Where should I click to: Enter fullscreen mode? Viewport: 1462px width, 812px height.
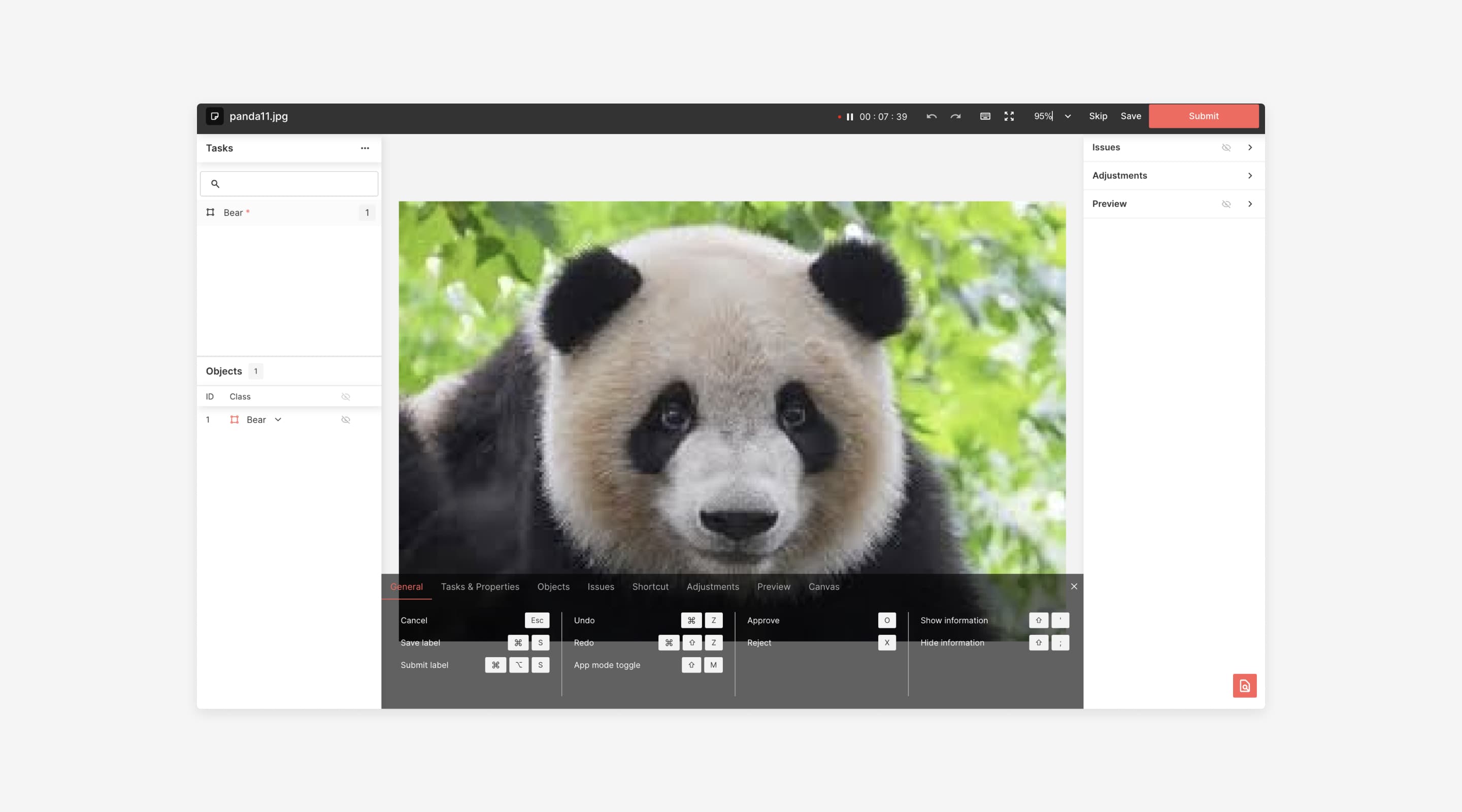(1009, 116)
